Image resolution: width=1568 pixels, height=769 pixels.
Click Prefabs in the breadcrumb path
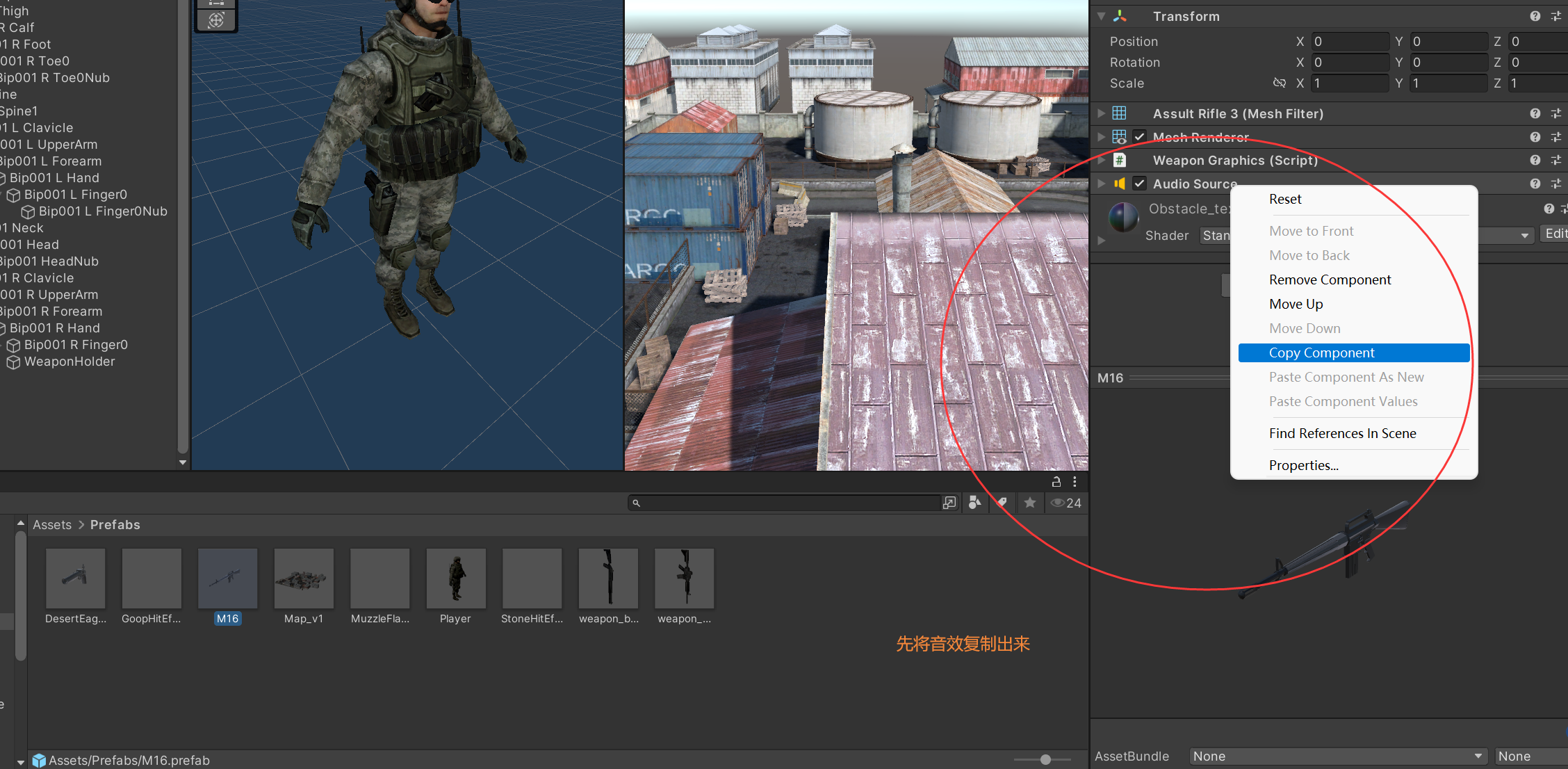pyautogui.click(x=115, y=524)
